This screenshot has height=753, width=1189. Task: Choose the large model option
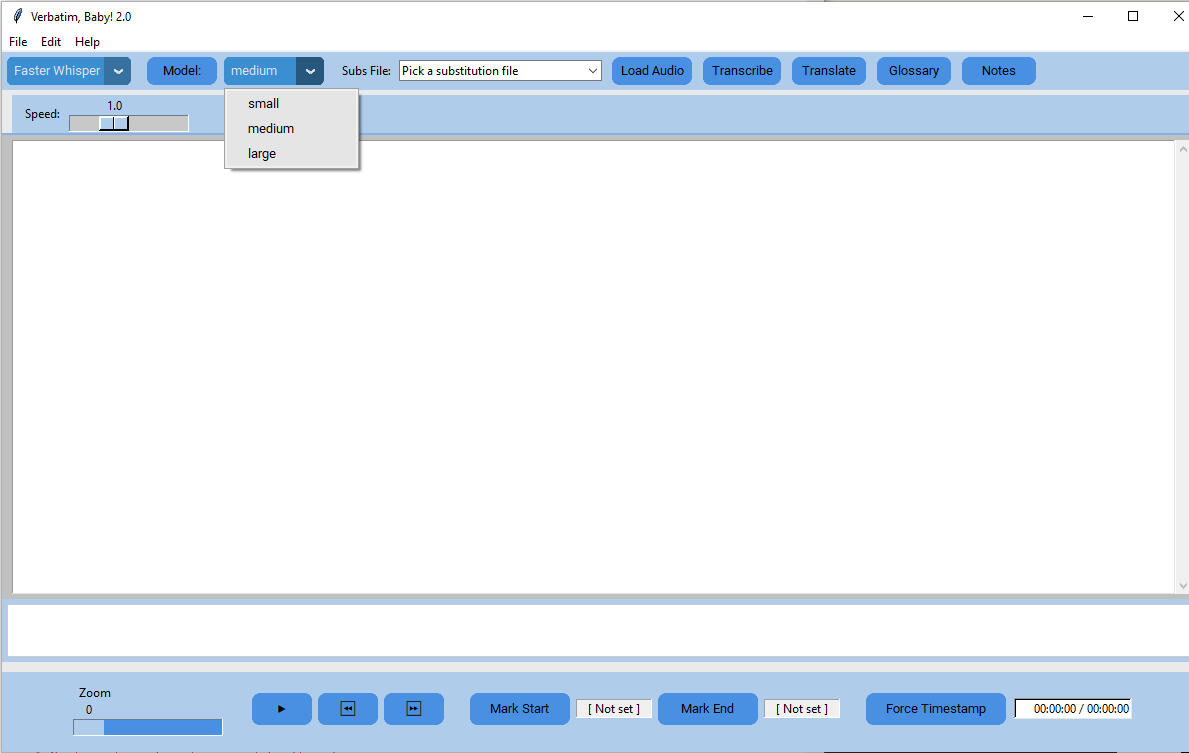point(262,154)
